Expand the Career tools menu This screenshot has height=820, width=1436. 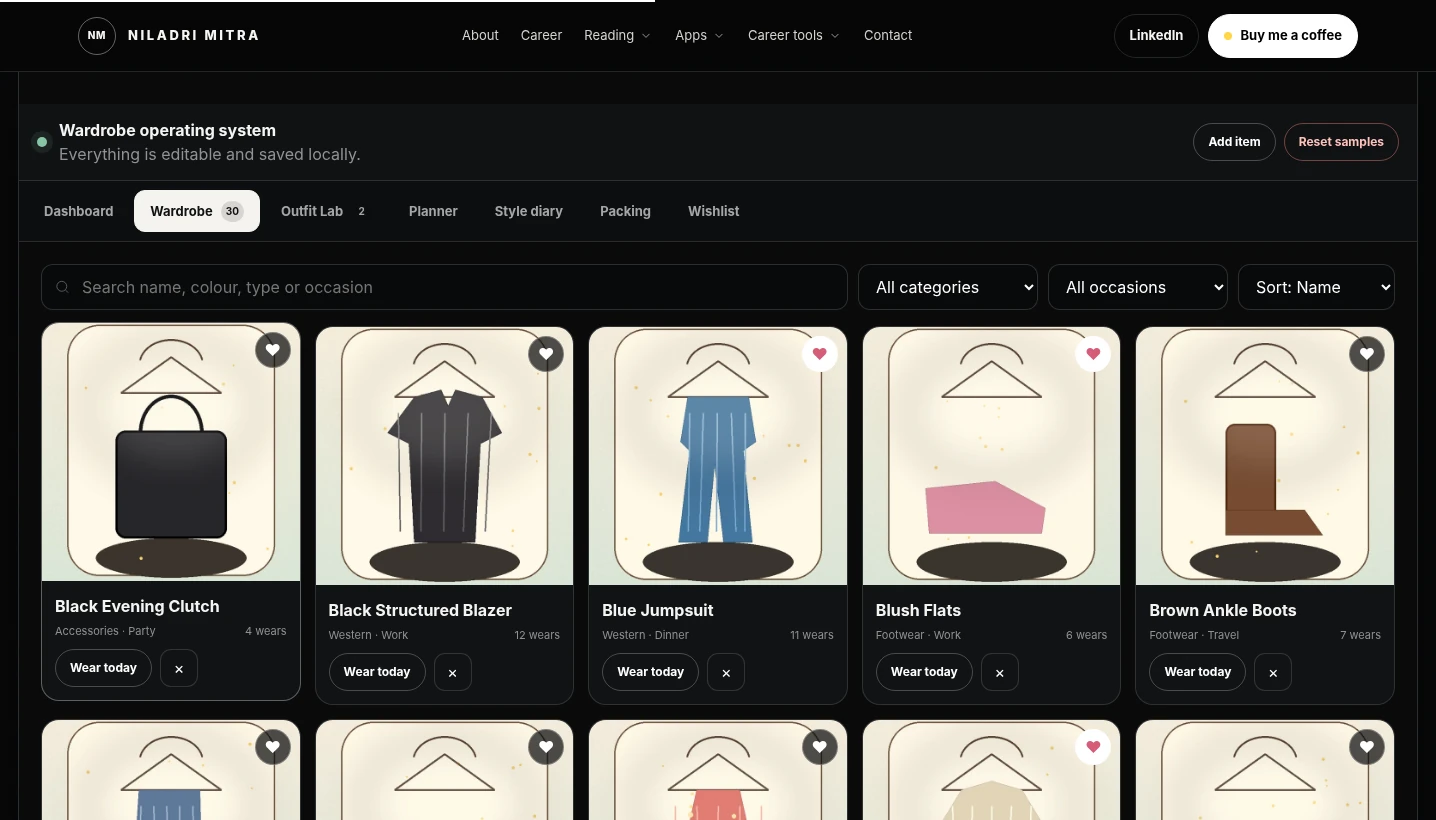click(794, 35)
